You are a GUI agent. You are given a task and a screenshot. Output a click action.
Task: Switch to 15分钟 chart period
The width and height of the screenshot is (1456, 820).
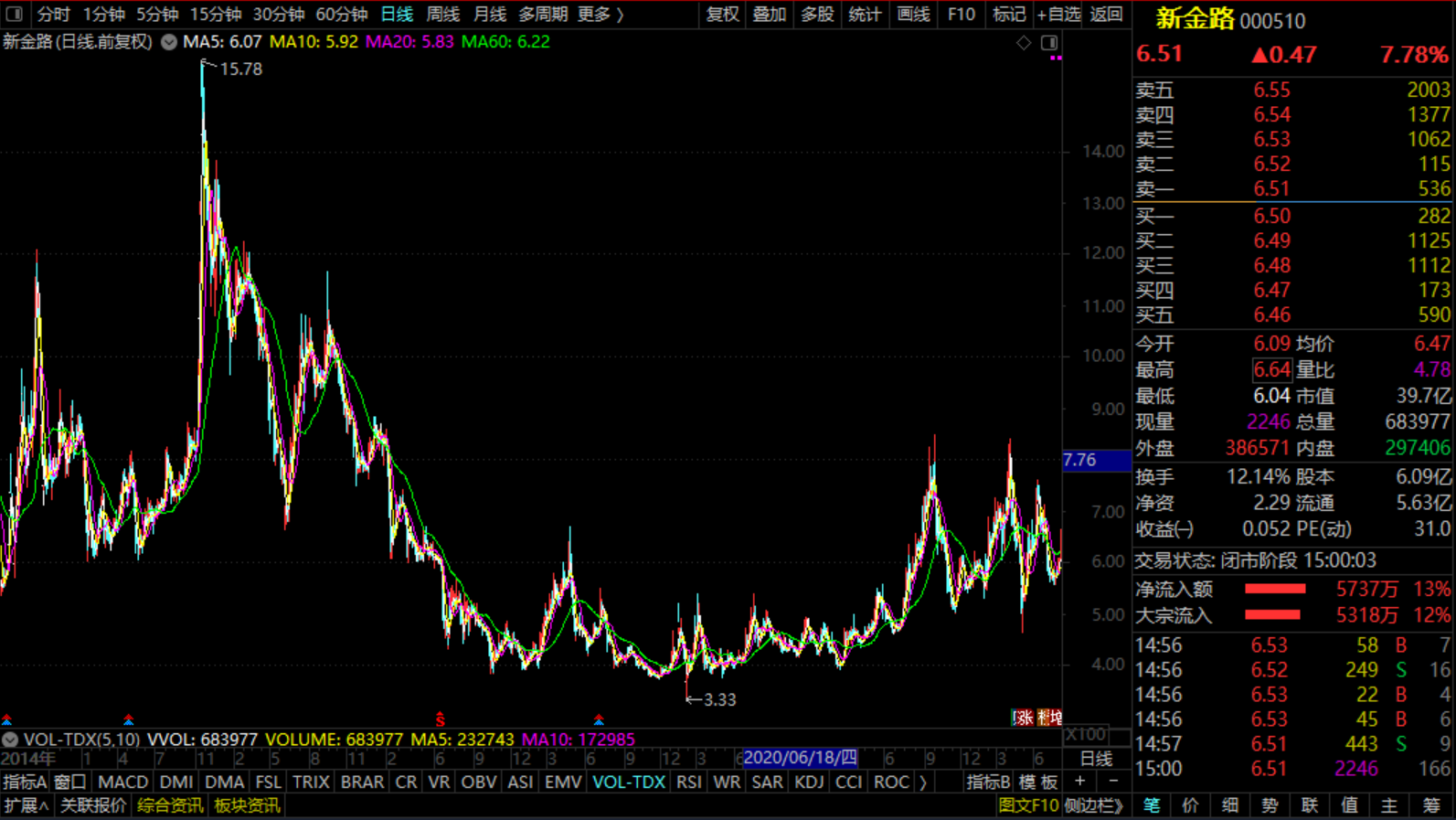point(216,14)
